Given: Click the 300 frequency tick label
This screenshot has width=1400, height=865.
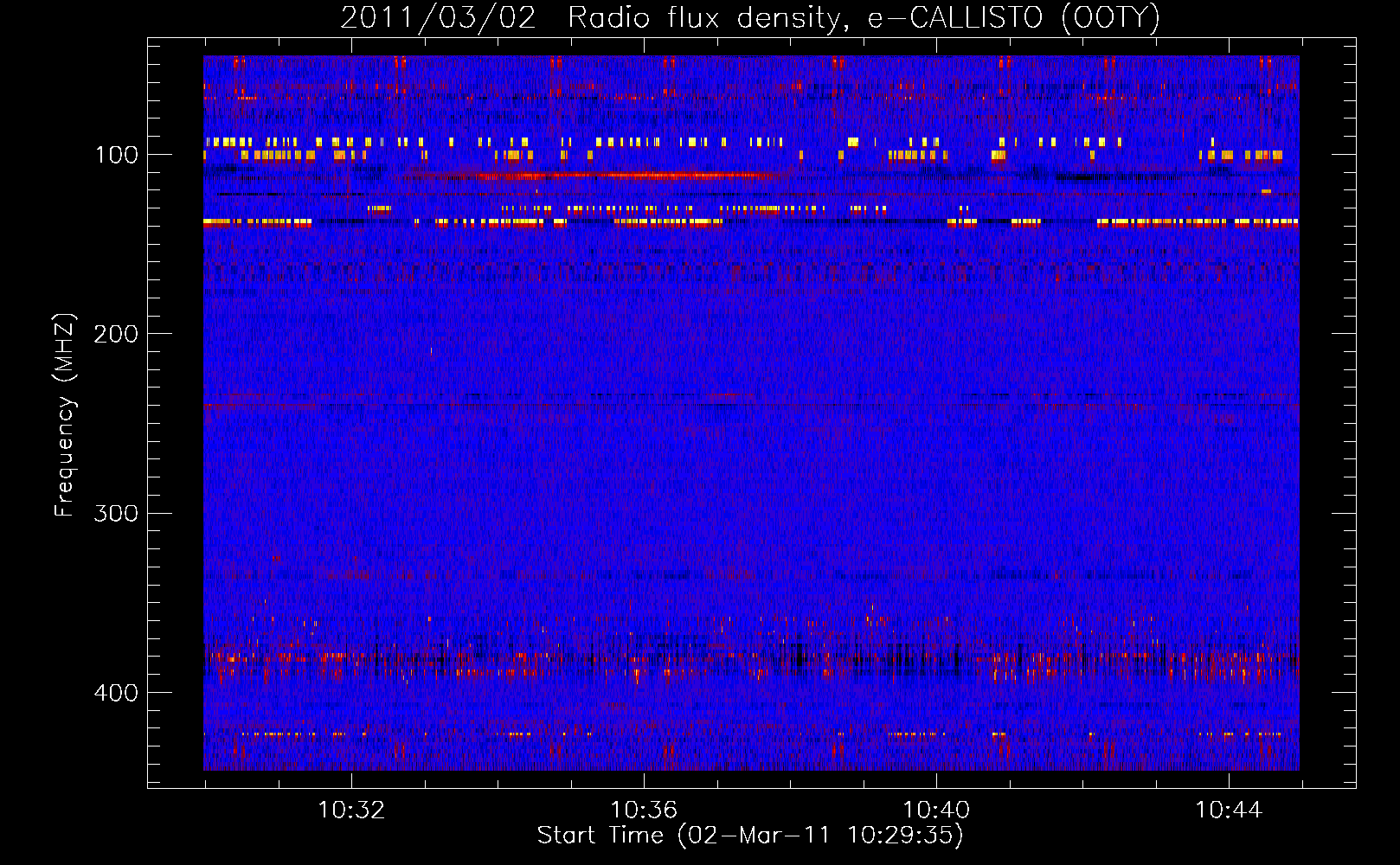Looking at the screenshot, I should 116,513.
